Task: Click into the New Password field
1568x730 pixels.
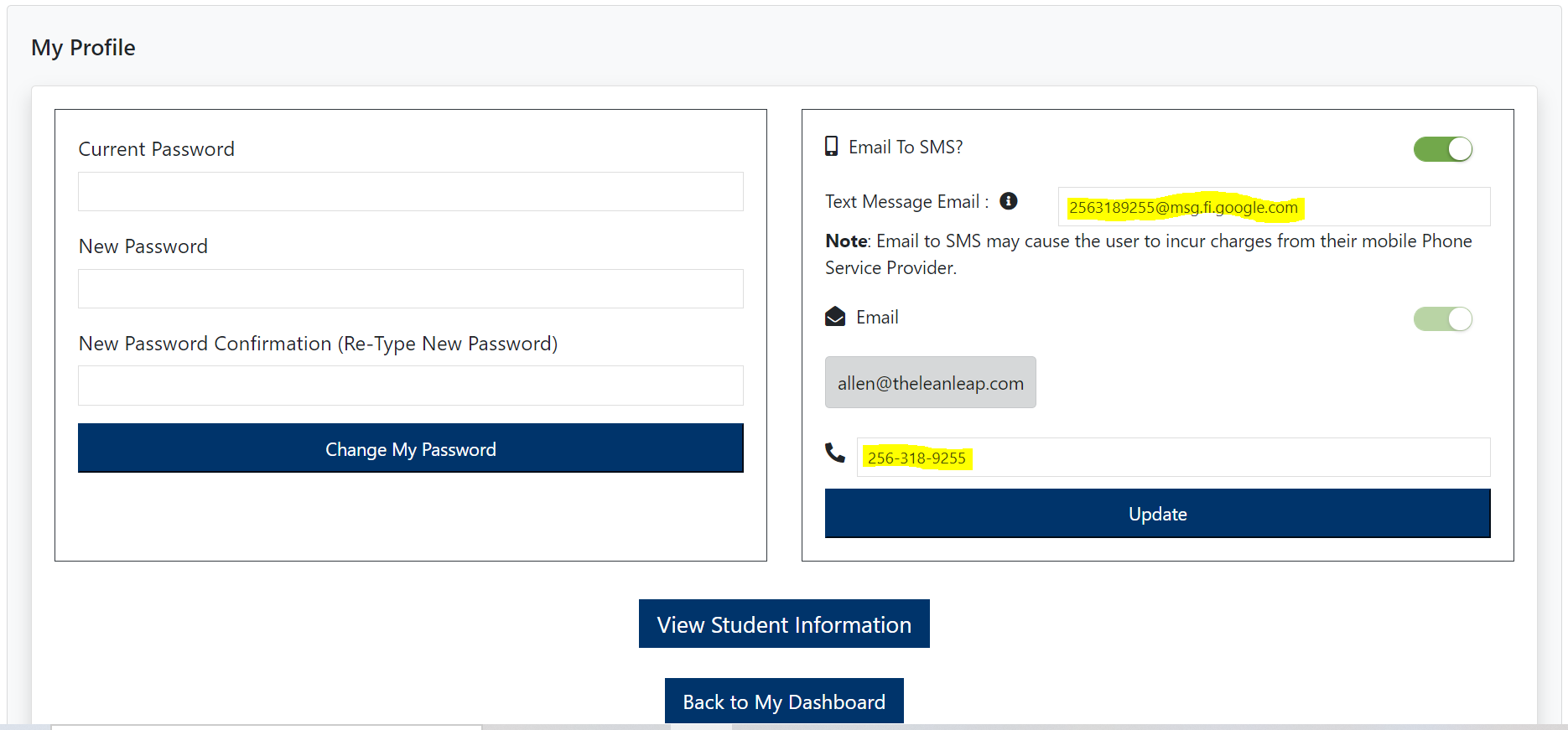Action: (x=411, y=289)
